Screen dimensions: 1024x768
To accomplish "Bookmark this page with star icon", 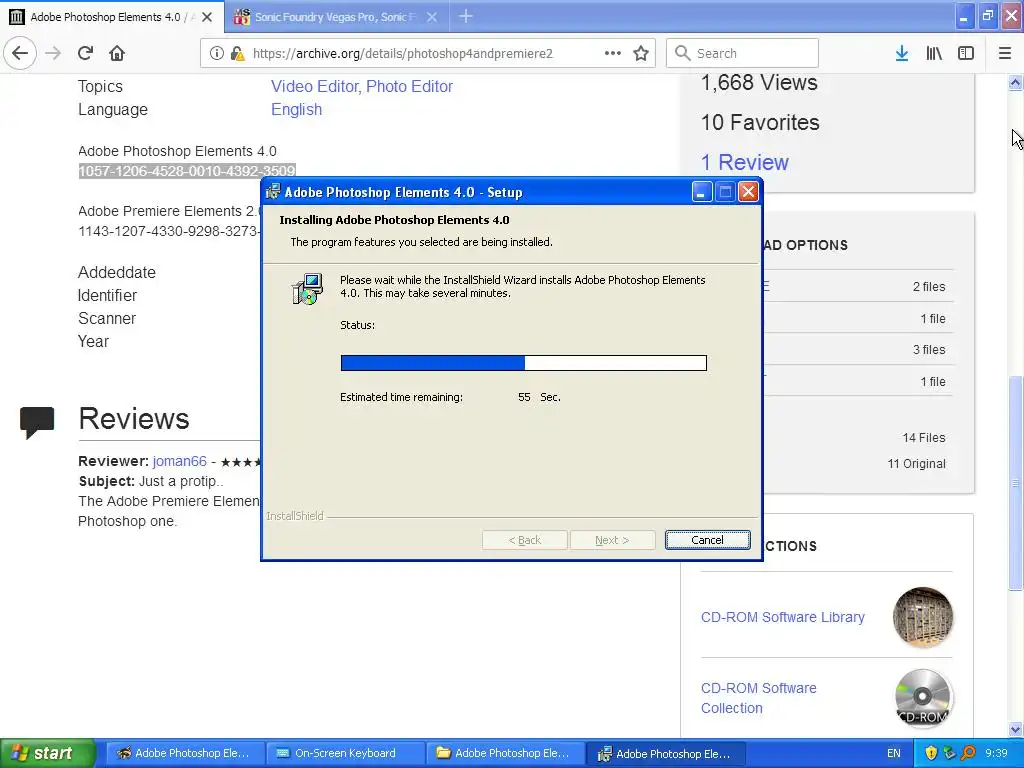I will tap(641, 54).
